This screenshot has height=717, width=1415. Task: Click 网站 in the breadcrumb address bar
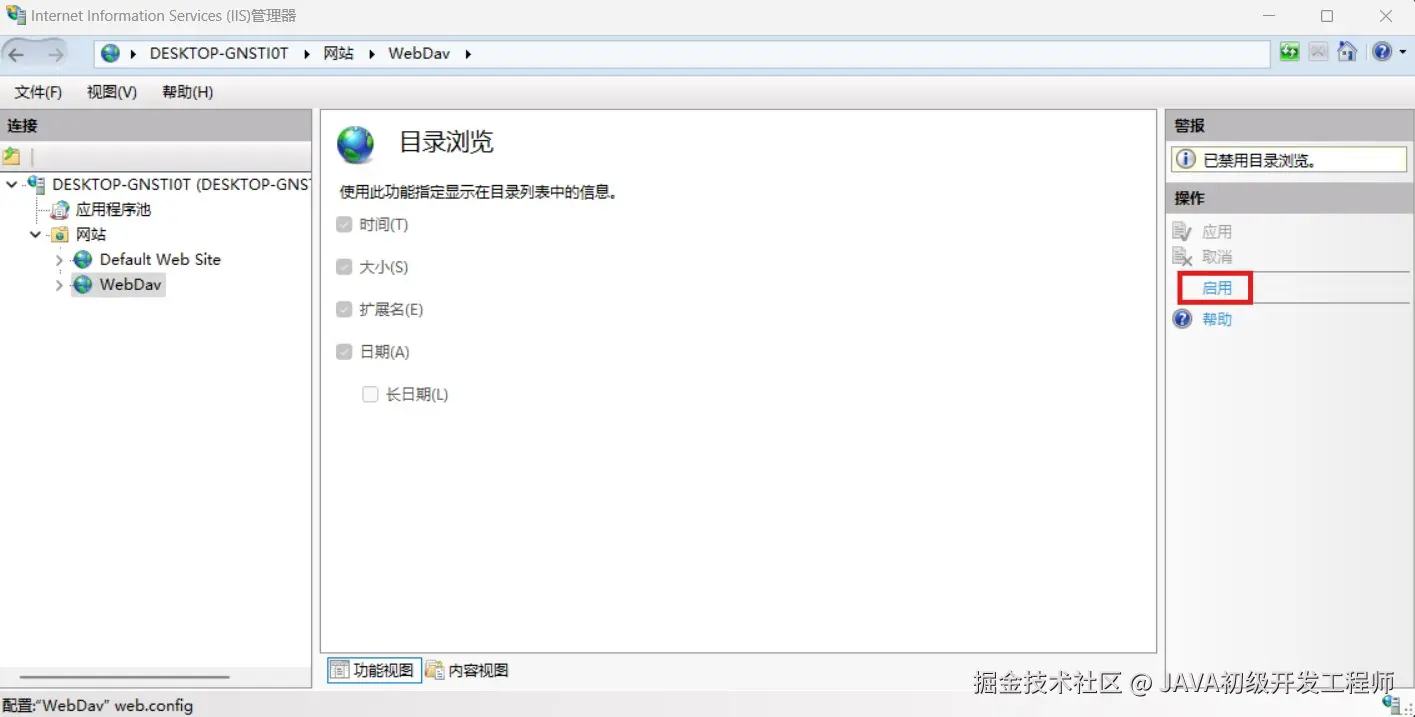[338, 52]
